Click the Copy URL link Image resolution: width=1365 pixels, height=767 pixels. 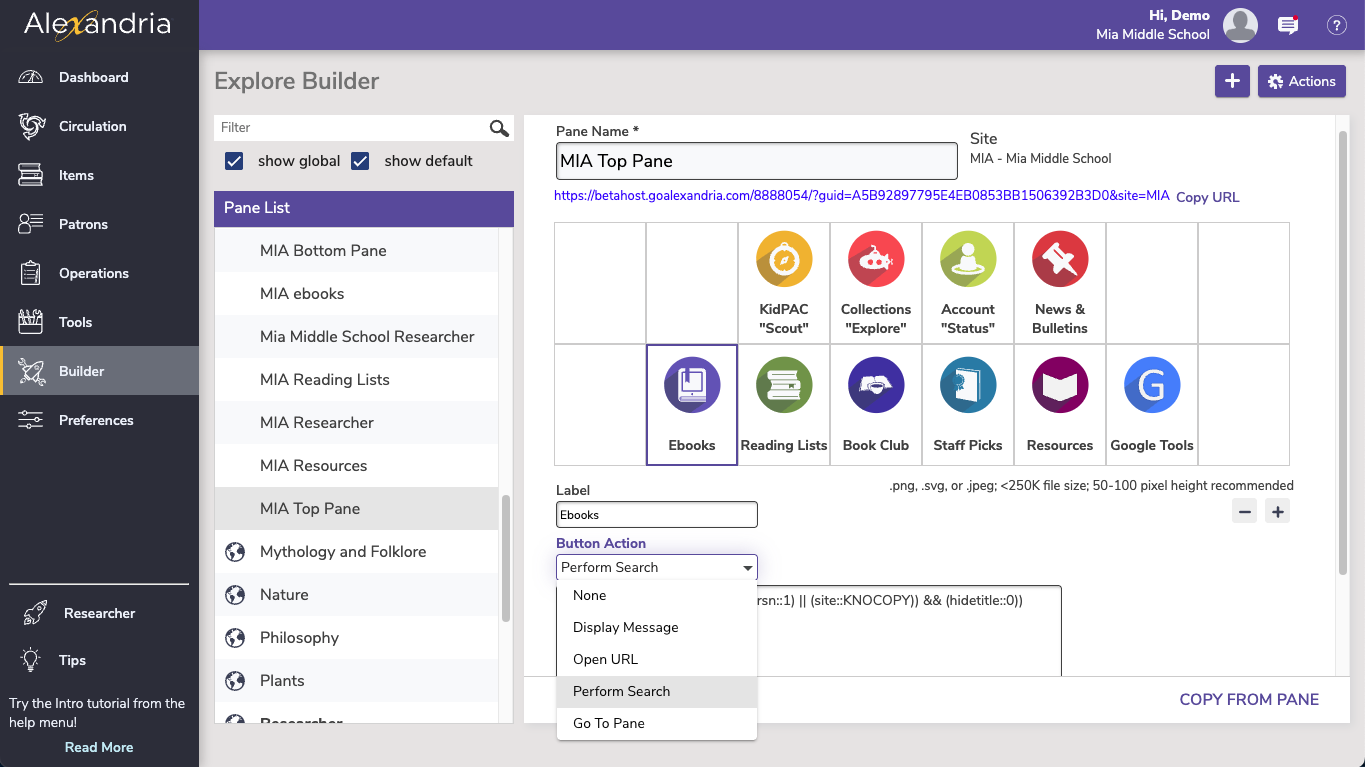coord(1207,197)
